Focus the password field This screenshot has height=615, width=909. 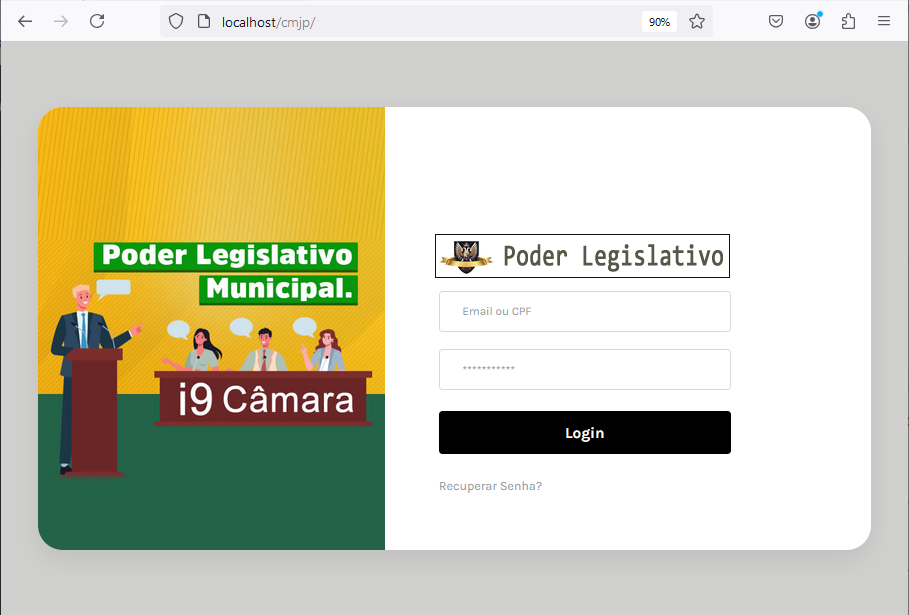click(x=584, y=369)
